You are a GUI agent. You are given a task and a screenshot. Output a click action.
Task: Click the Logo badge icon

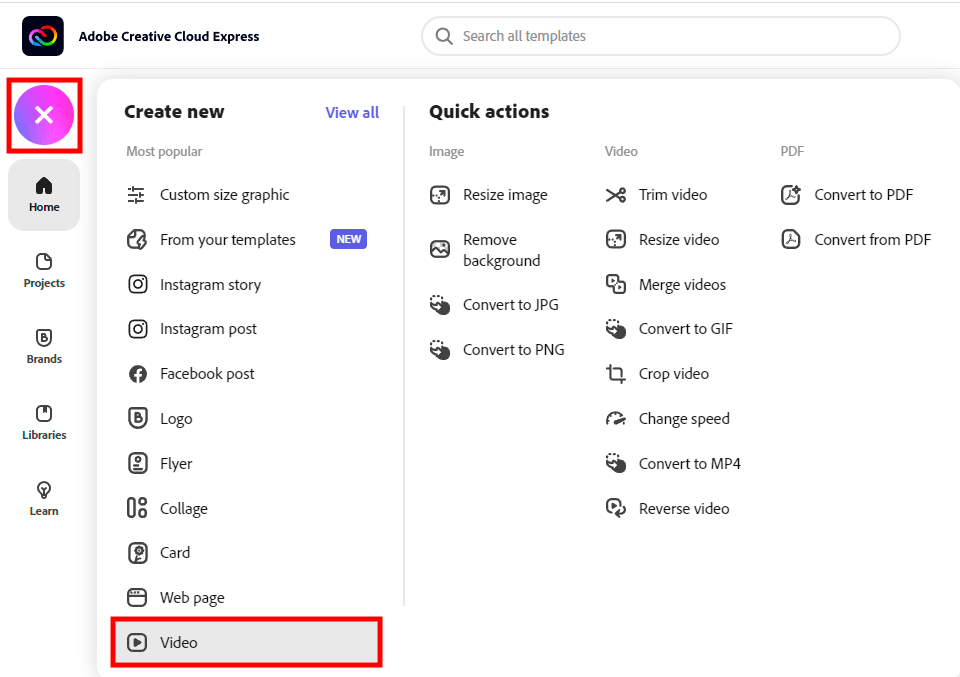pos(138,419)
